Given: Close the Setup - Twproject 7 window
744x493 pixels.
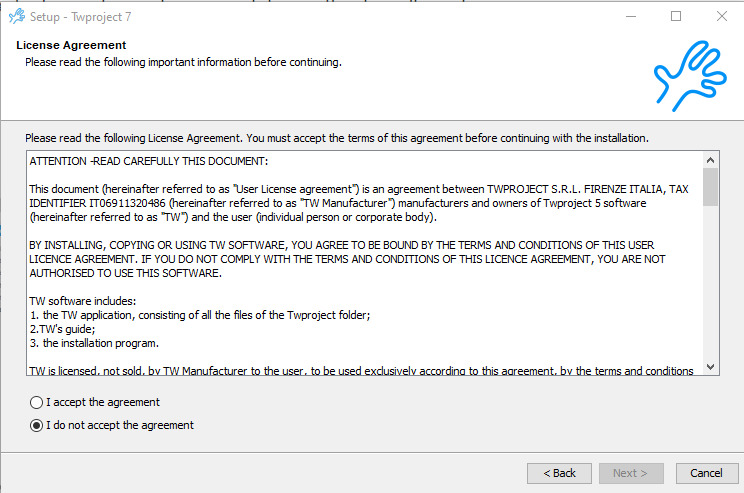Looking at the screenshot, I should coord(721,16).
